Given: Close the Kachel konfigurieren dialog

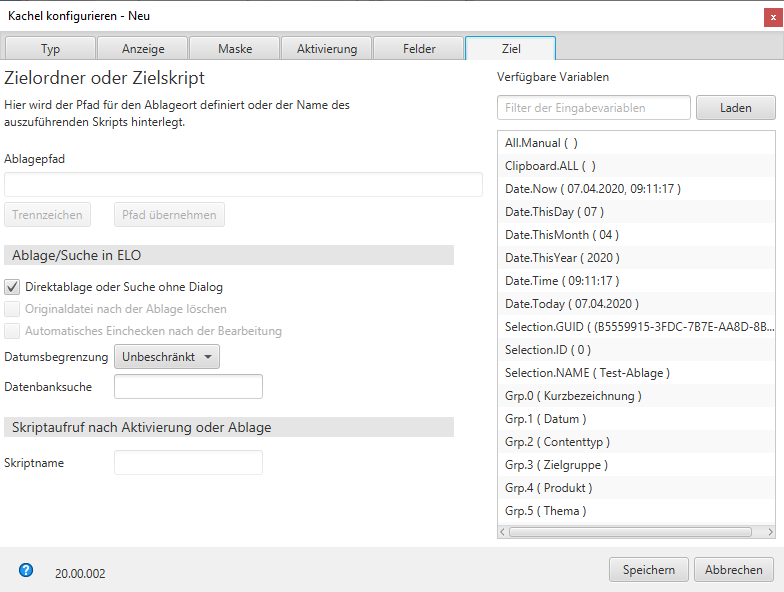Looking at the screenshot, I should (773, 17).
